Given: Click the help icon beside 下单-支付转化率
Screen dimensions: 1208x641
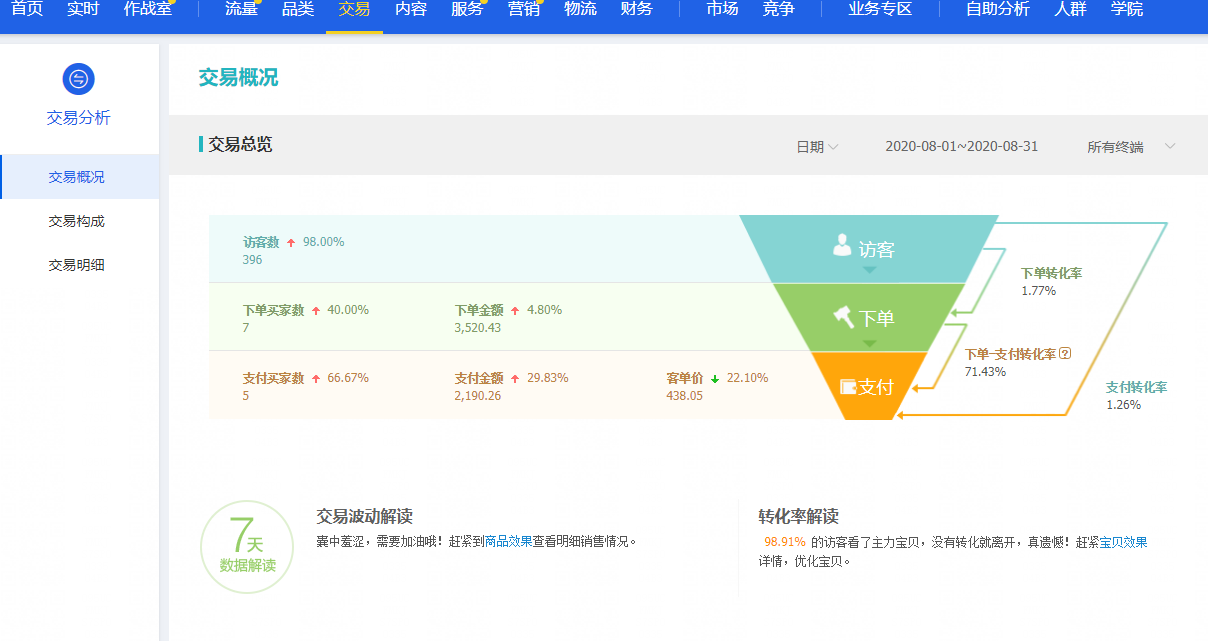Looking at the screenshot, I should [1065, 353].
